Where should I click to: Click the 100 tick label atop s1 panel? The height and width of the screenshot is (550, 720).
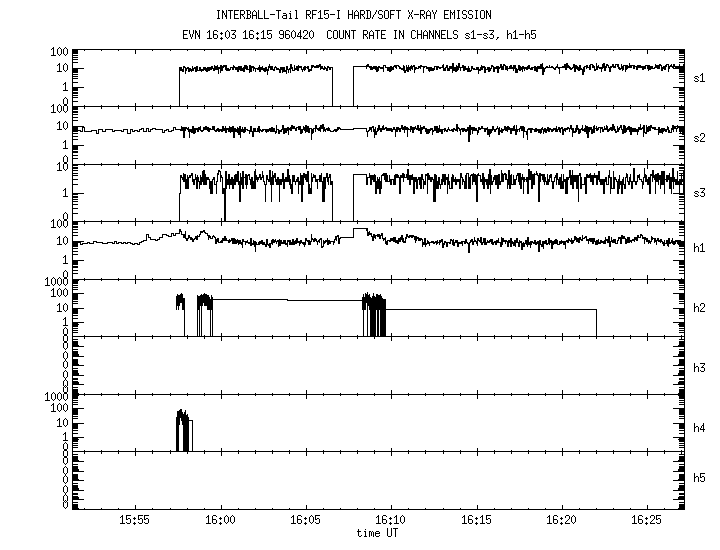pyautogui.click(x=59, y=52)
